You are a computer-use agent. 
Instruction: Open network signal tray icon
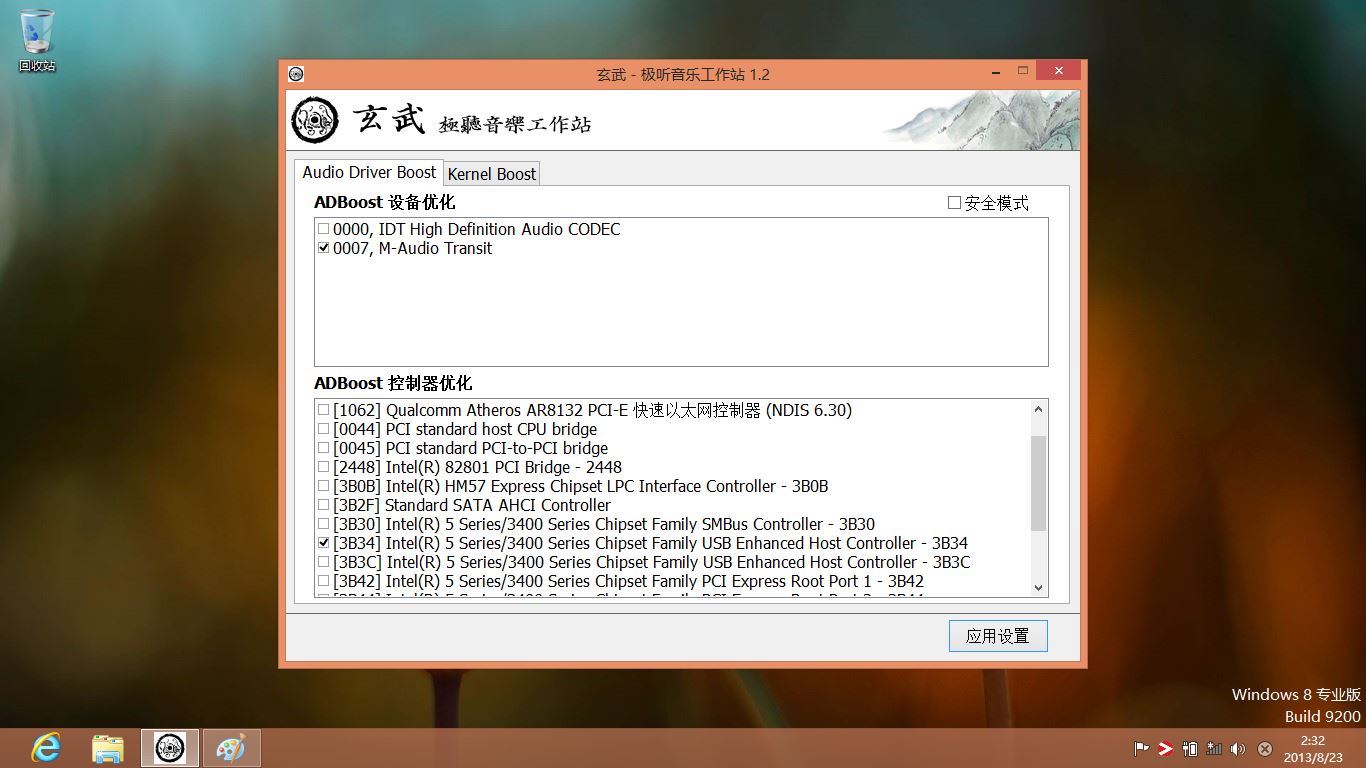[1214, 748]
